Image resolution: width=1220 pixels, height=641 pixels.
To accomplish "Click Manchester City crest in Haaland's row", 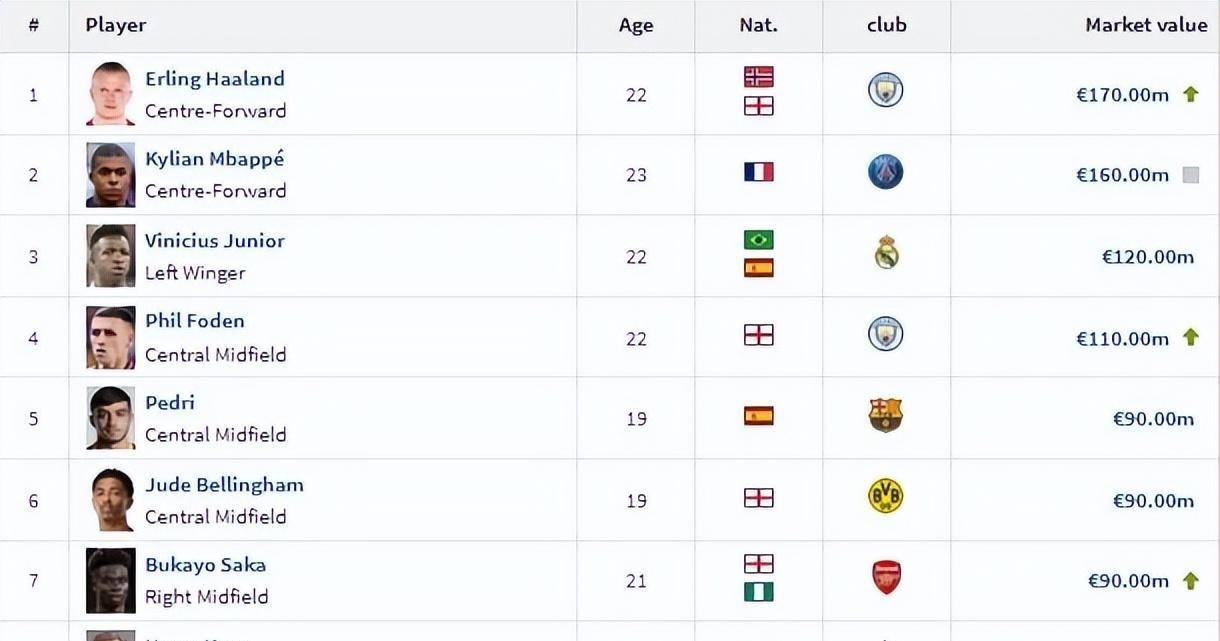I will click(x=886, y=91).
